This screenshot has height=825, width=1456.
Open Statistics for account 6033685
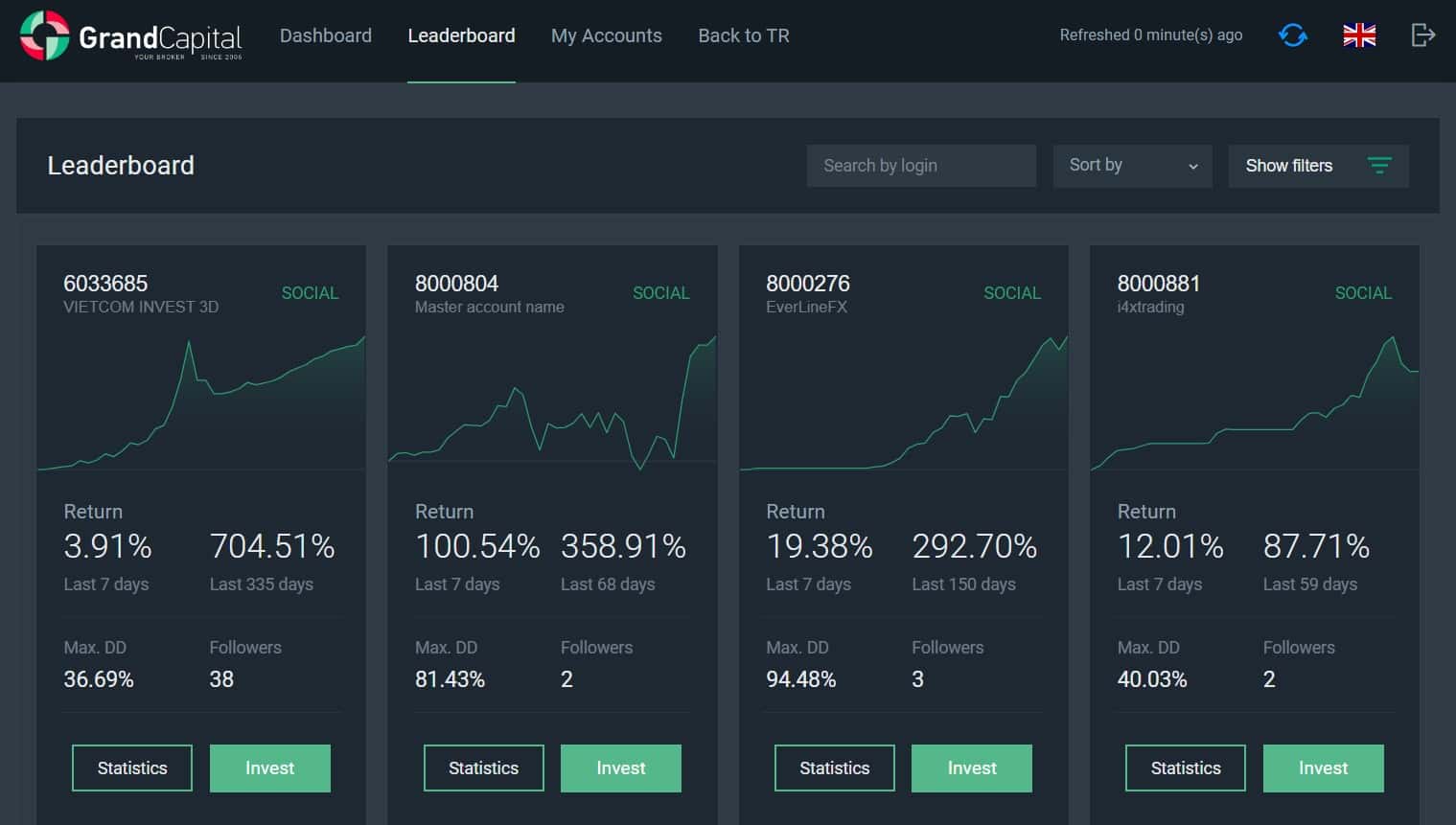[x=132, y=768]
